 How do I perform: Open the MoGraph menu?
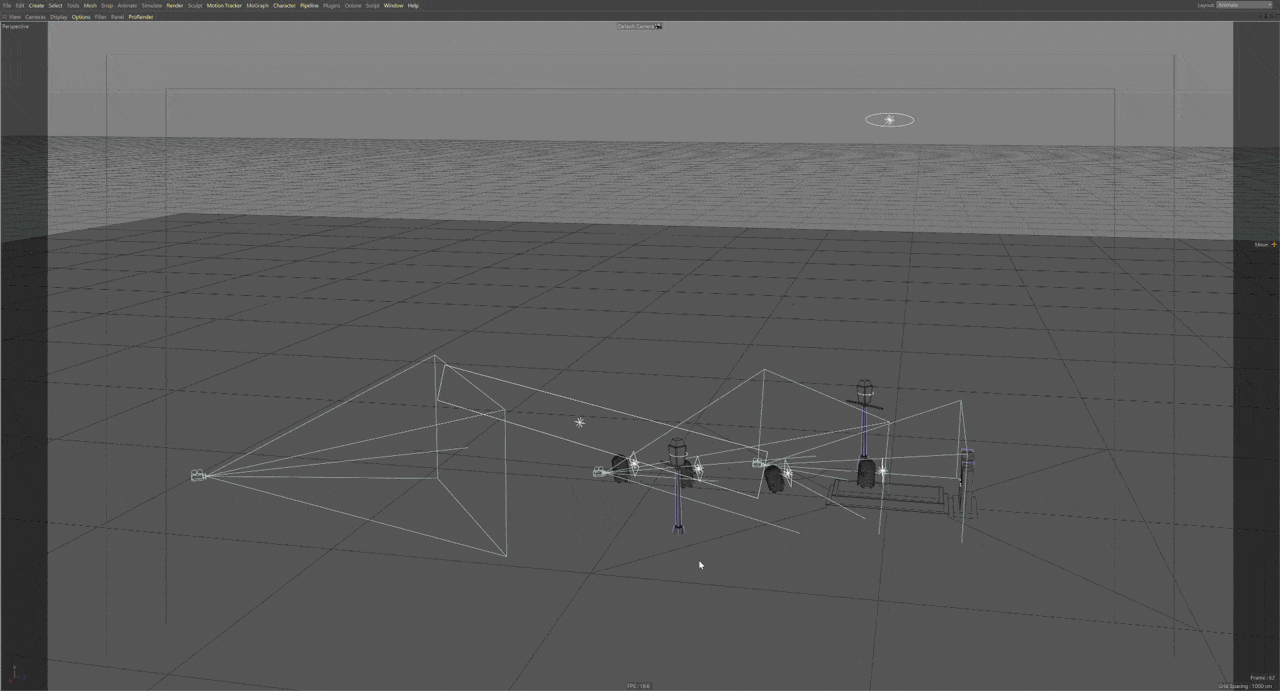(x=257, y=5)
